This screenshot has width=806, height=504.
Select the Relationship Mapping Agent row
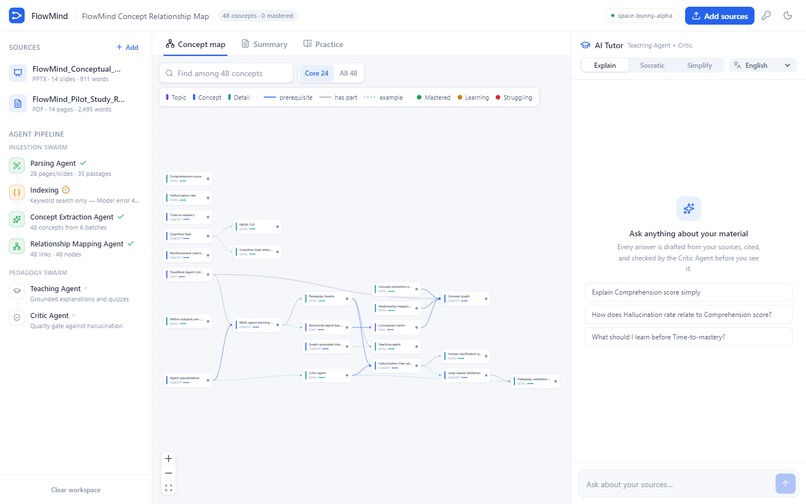pos(75,248)
